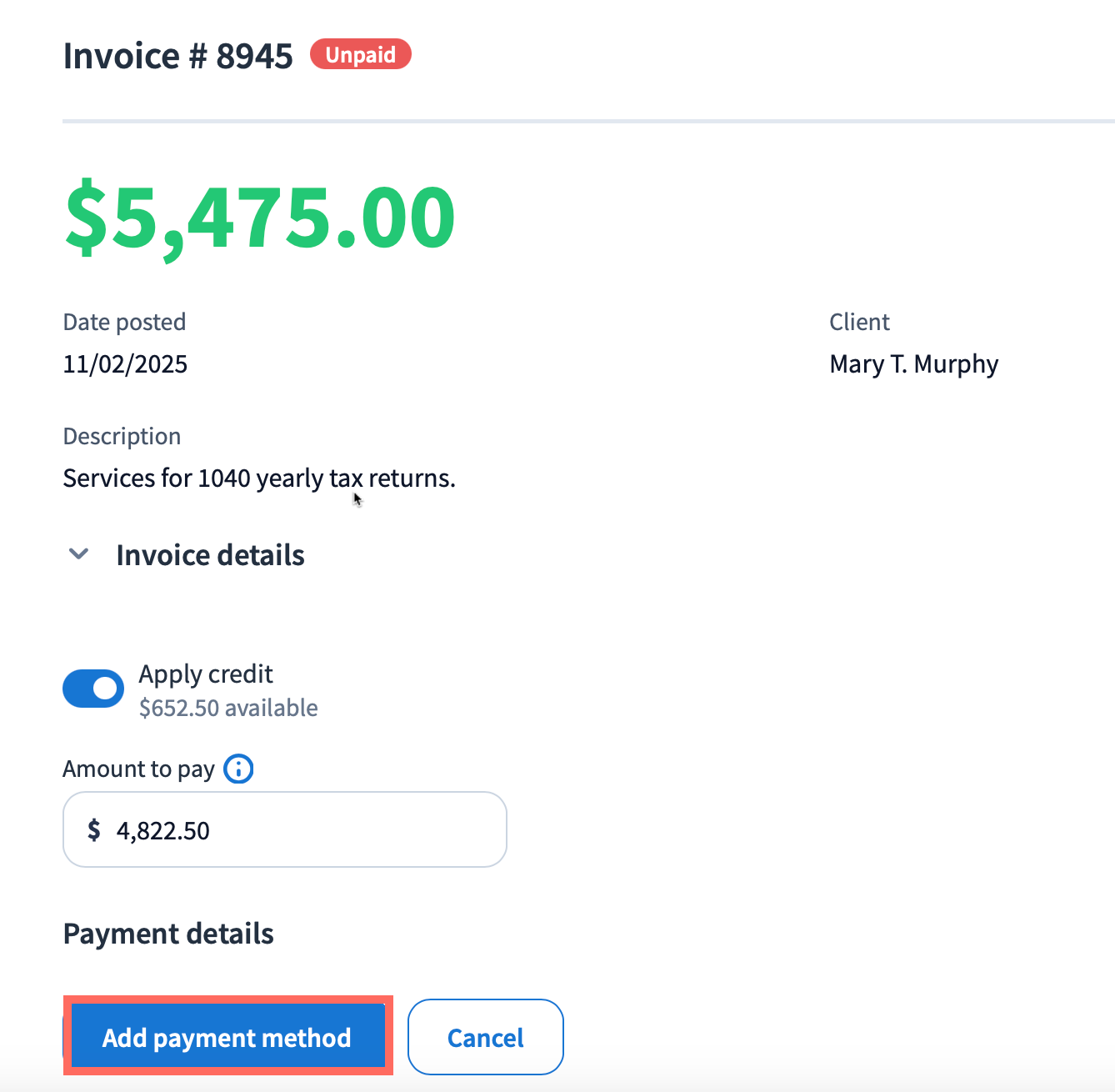1115x1092 pixels.
Task: Click the 1040 tax returns description text
Action: click(259, 478)
